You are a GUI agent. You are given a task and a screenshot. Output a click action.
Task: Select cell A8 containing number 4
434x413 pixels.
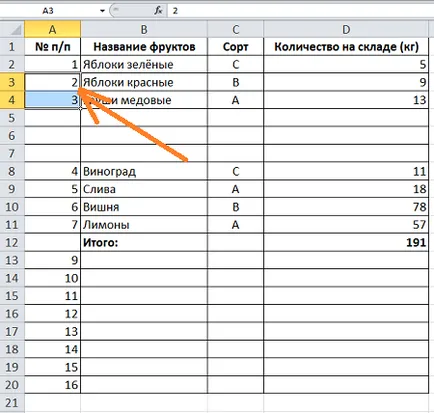pos(52,171)
